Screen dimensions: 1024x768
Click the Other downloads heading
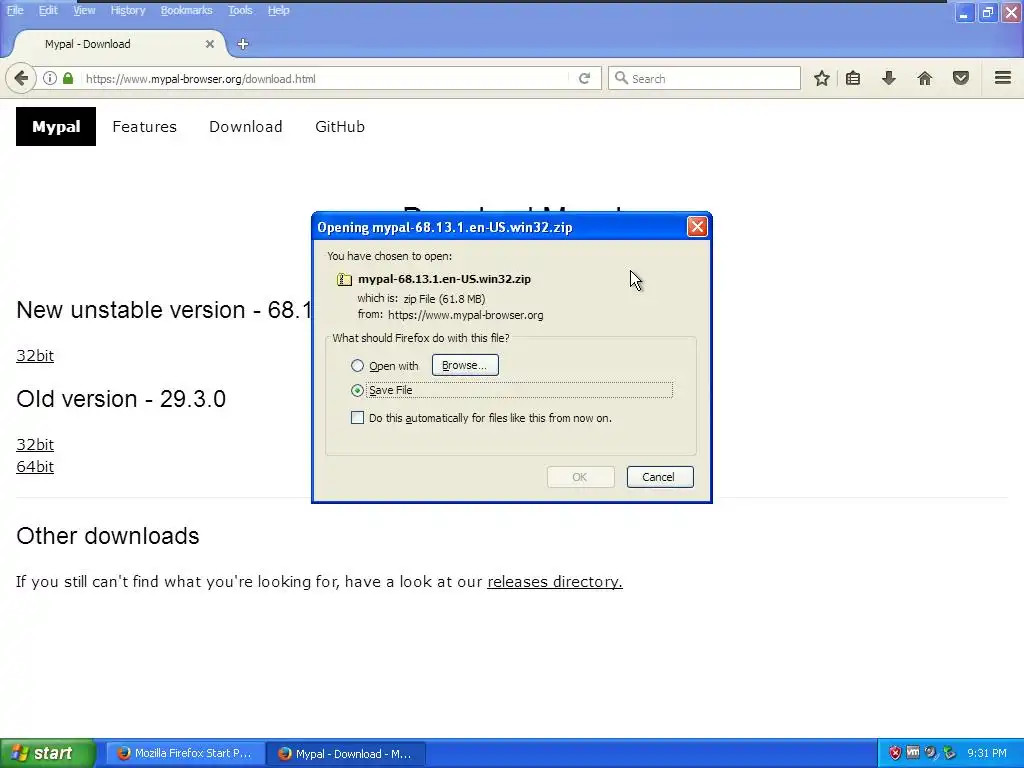[108, 536]
